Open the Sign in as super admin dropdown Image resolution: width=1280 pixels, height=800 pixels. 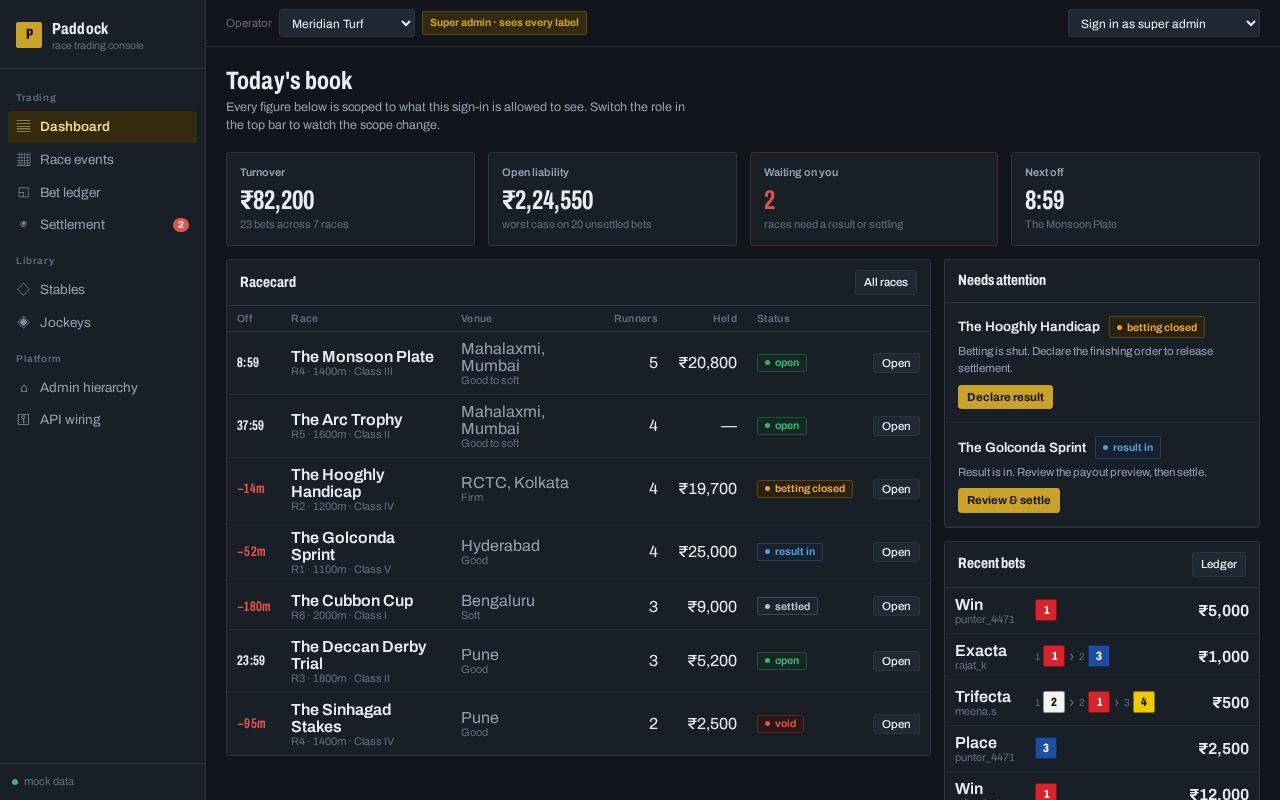click(x=1163, y=23)
